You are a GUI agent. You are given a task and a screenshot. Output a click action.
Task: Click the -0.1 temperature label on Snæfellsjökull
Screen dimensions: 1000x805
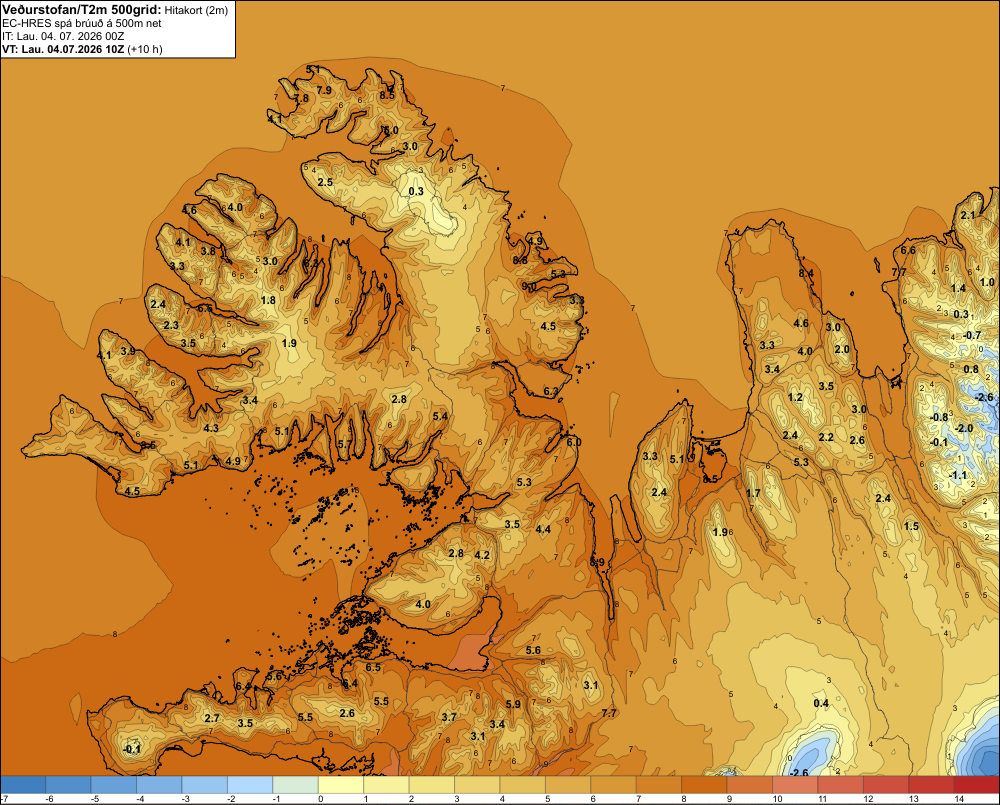(x=131, y=749)
